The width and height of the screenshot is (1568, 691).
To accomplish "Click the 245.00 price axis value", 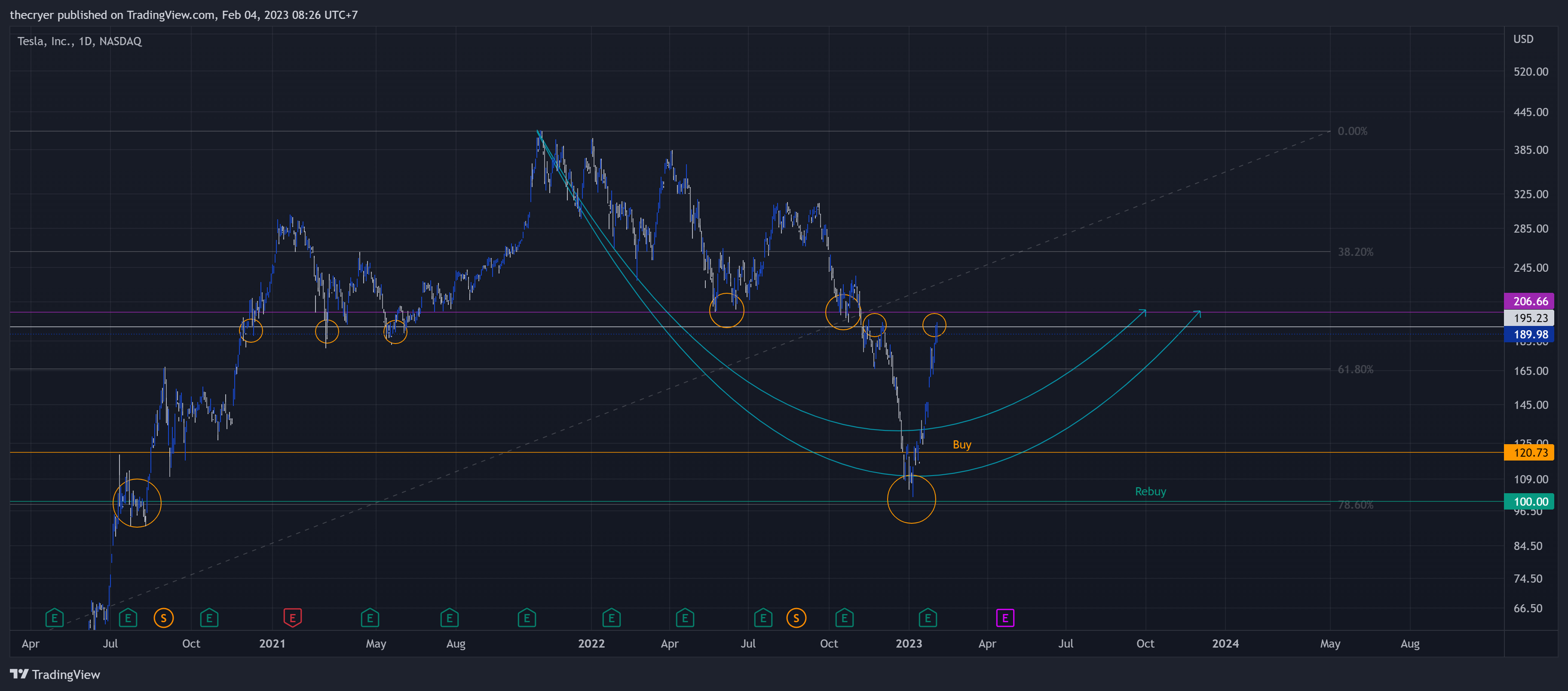I will coord(1531,268).
